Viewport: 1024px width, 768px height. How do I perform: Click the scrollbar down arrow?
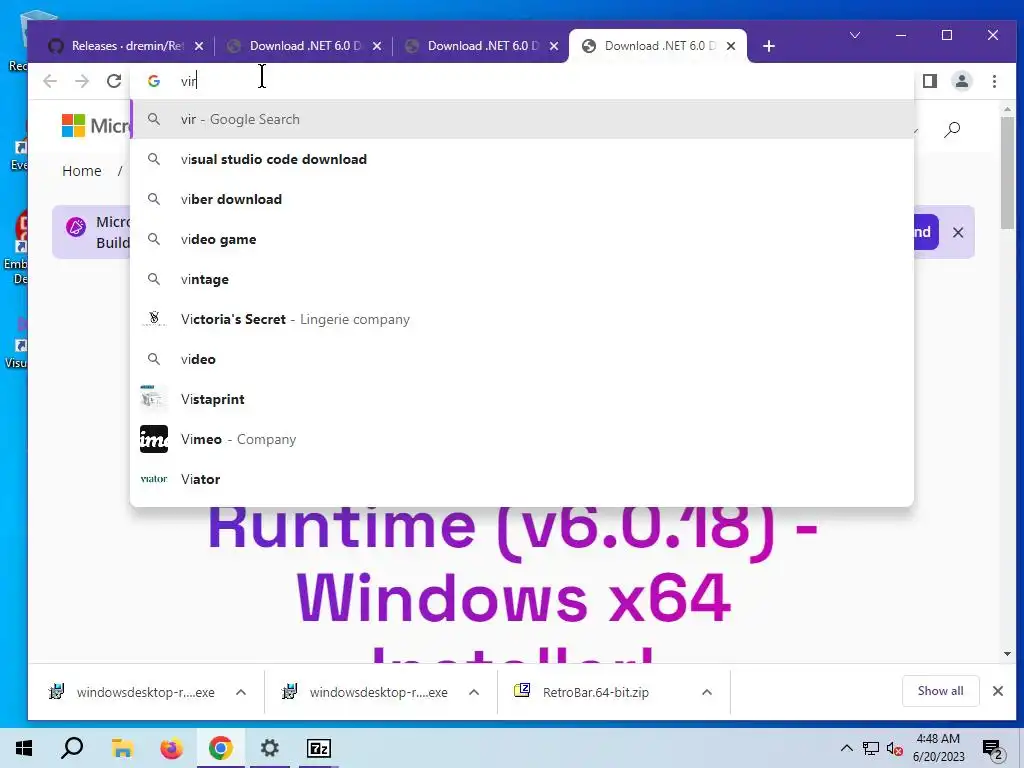coord(1007,654)
